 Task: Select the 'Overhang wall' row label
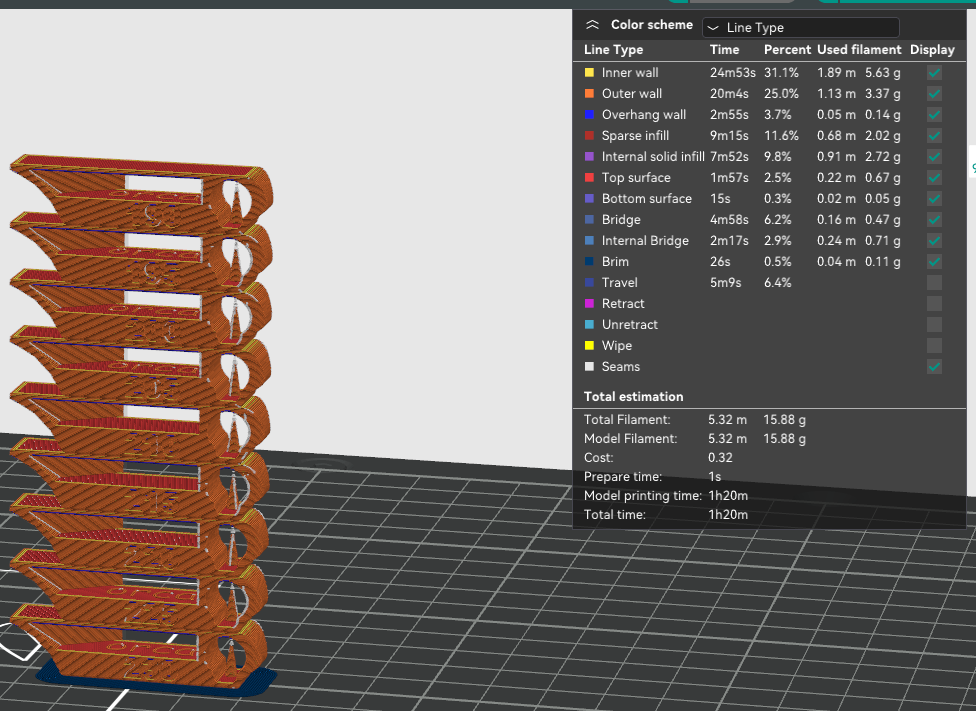pos(644,115)
